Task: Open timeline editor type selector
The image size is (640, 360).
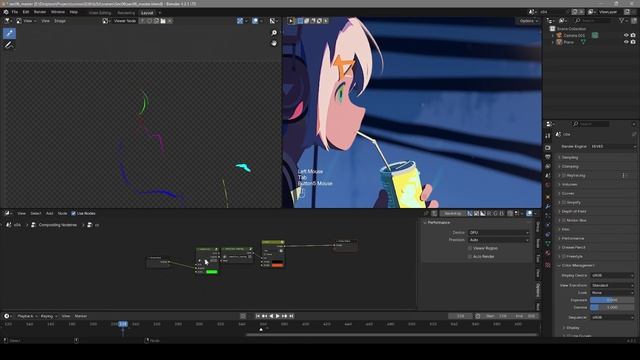Action: (8, 316)
